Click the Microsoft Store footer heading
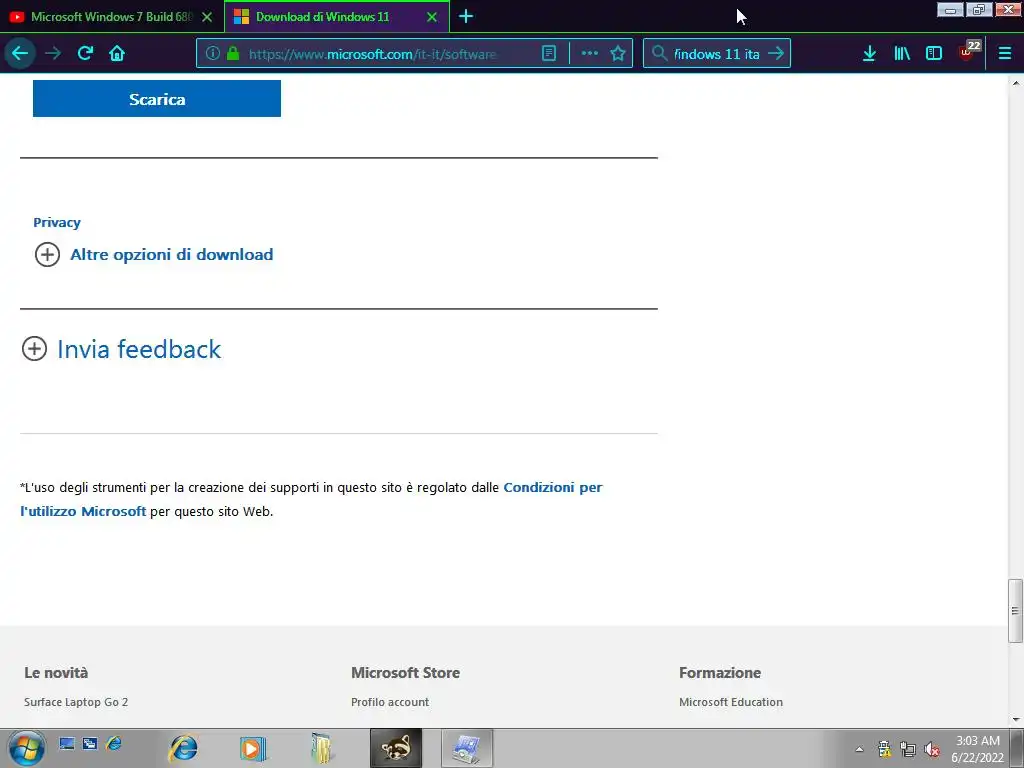Viewport: 1024px width, 768px height. (406, 673)
